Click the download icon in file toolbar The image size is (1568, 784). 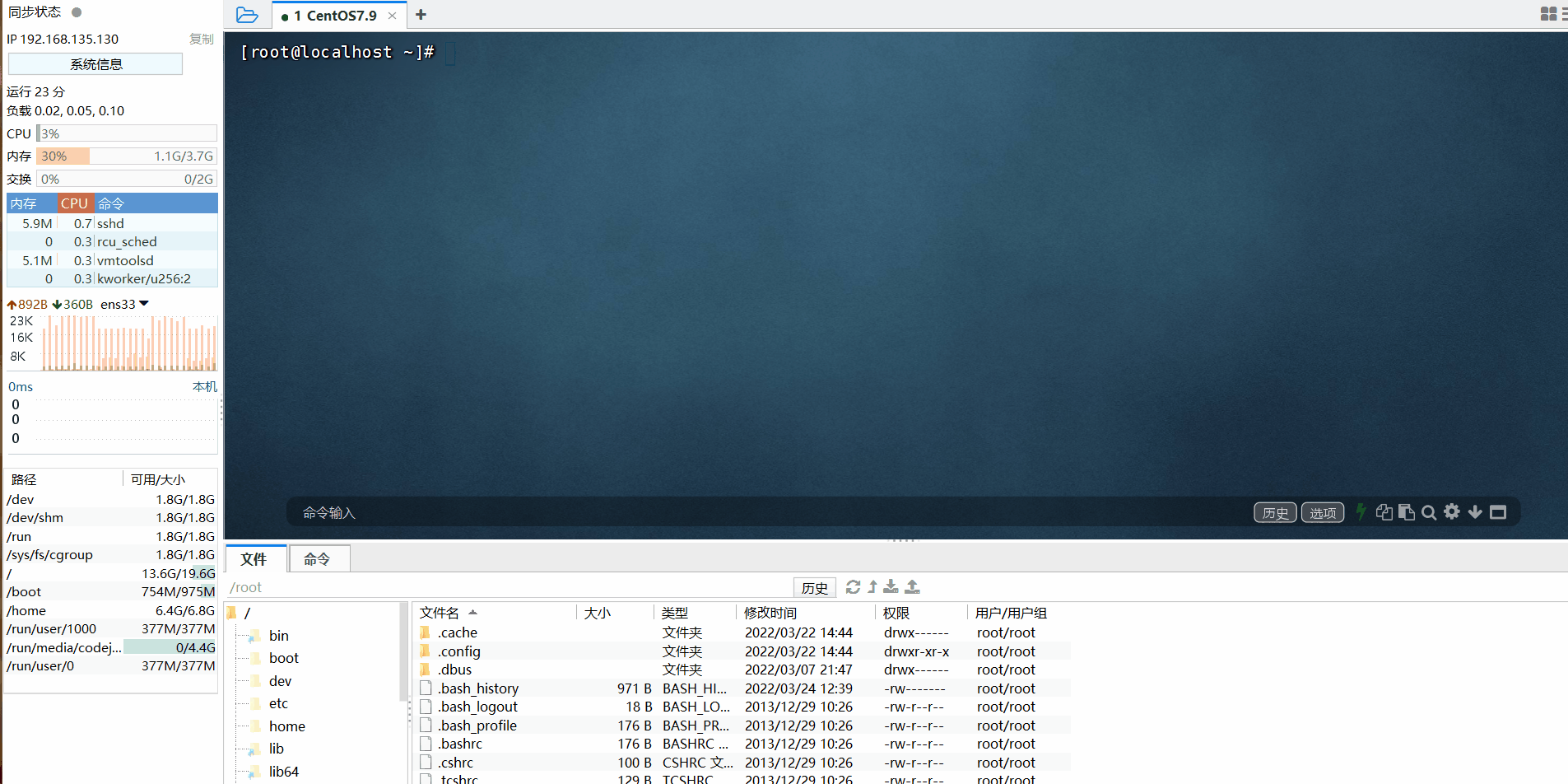coord(891,586)
